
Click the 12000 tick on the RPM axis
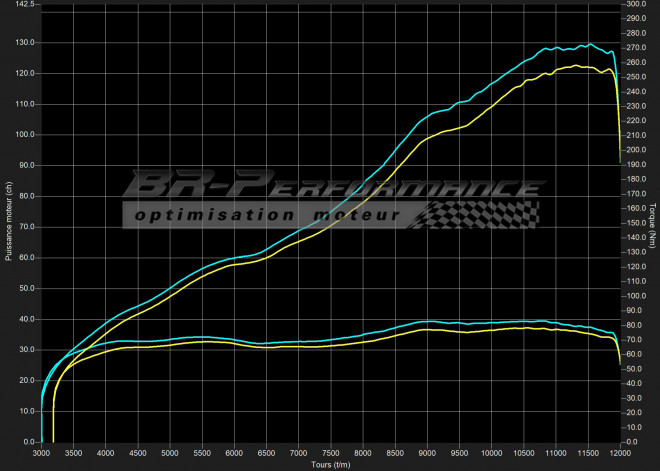[619, 452]
